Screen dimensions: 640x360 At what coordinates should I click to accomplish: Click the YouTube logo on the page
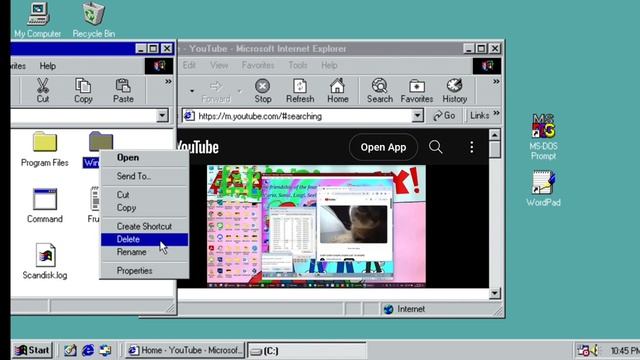(x=198, y=147)
